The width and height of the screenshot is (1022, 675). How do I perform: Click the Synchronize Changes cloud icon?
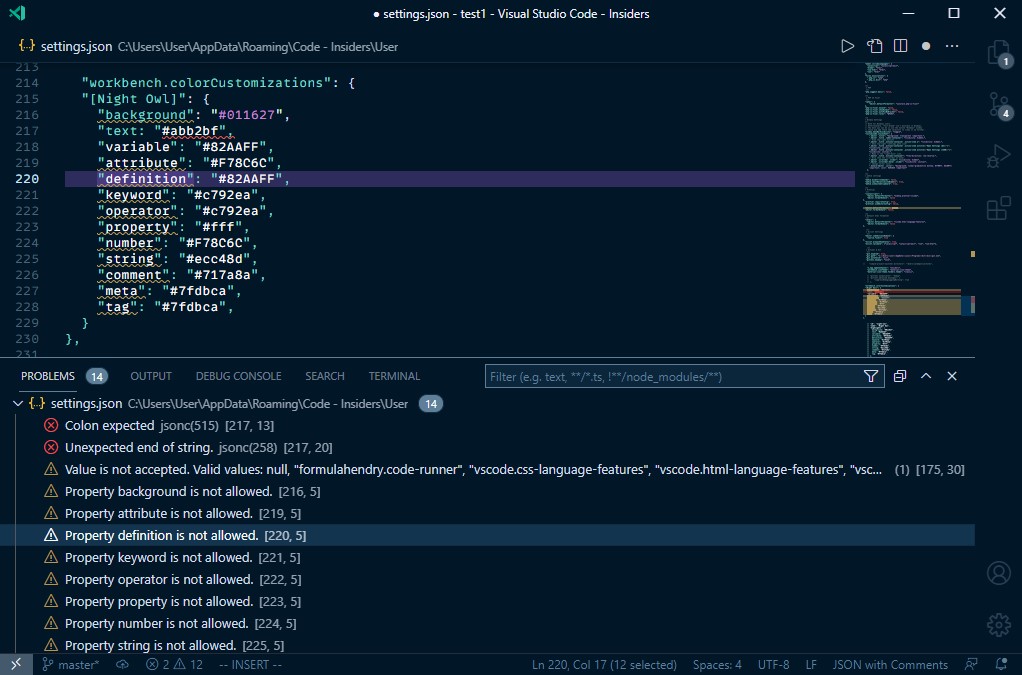[123, 665]
